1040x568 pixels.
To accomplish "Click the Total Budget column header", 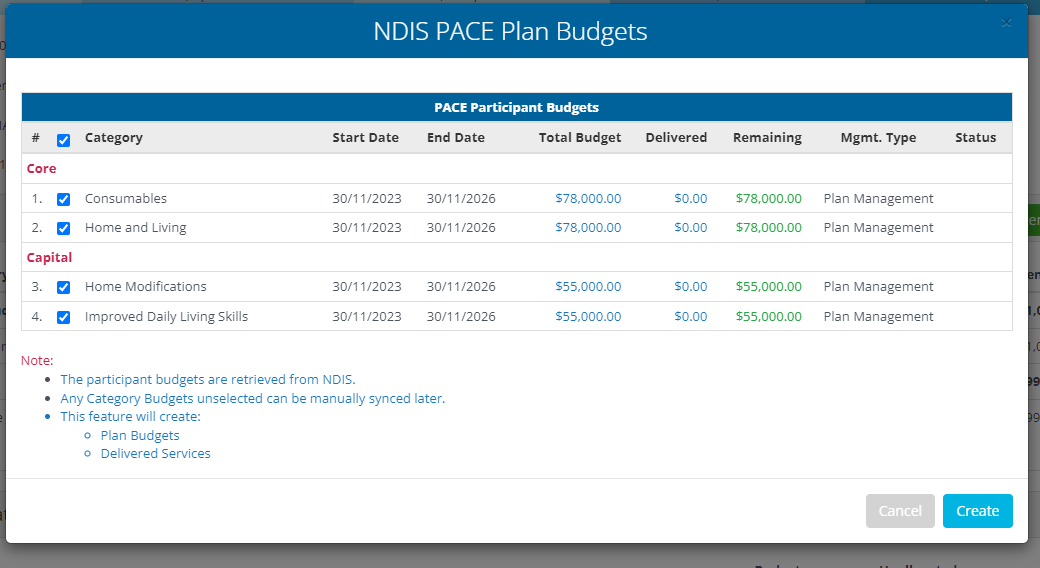I will [x=580, y=137].
